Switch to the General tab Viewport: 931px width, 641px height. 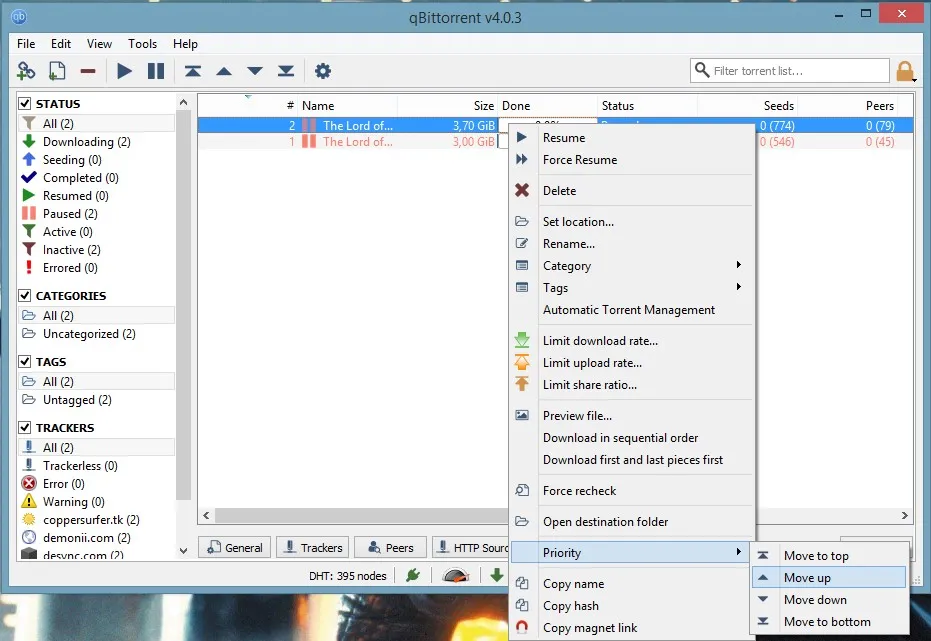[235, 547]
